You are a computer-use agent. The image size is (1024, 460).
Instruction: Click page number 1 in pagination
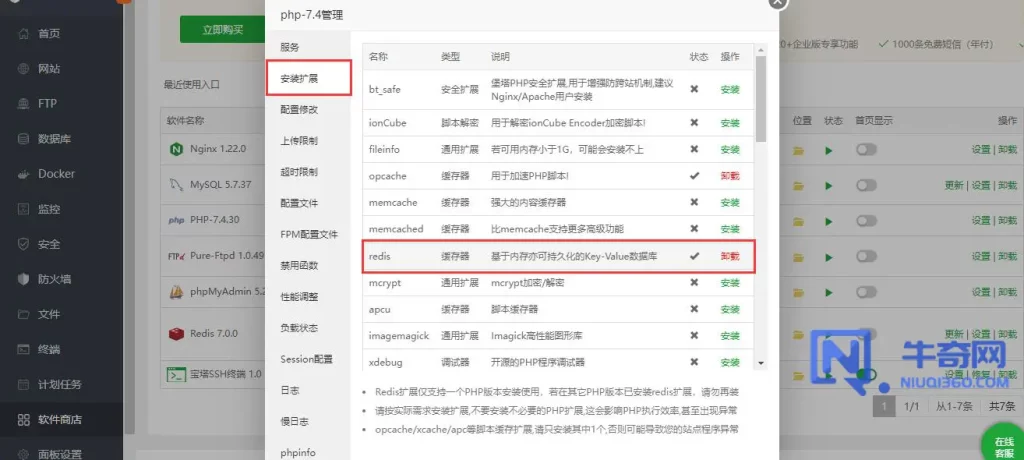tap(884, 406)
